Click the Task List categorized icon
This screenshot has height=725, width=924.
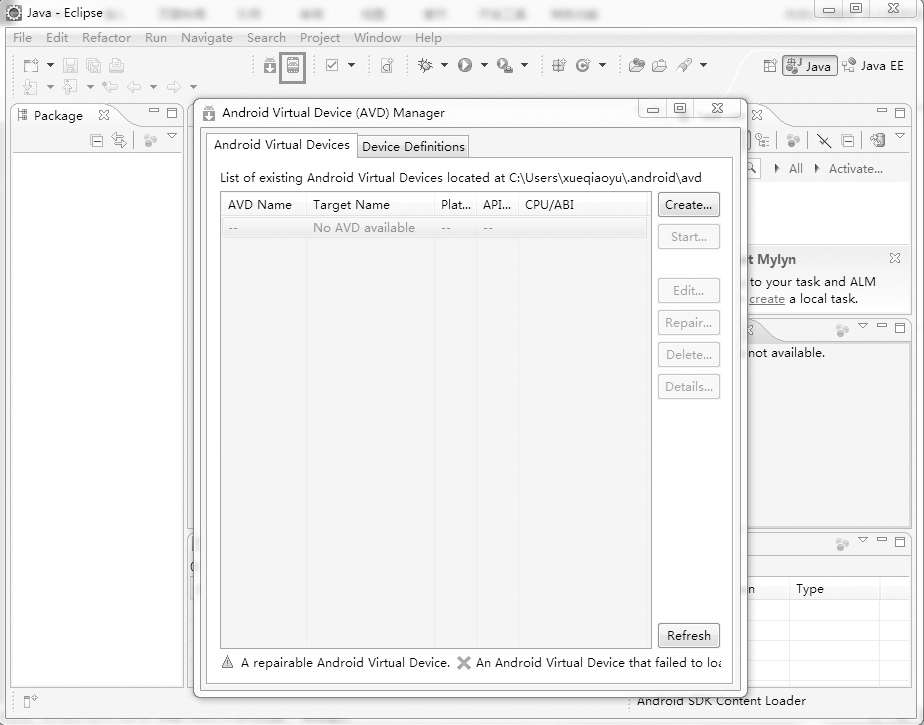(762, 140)
